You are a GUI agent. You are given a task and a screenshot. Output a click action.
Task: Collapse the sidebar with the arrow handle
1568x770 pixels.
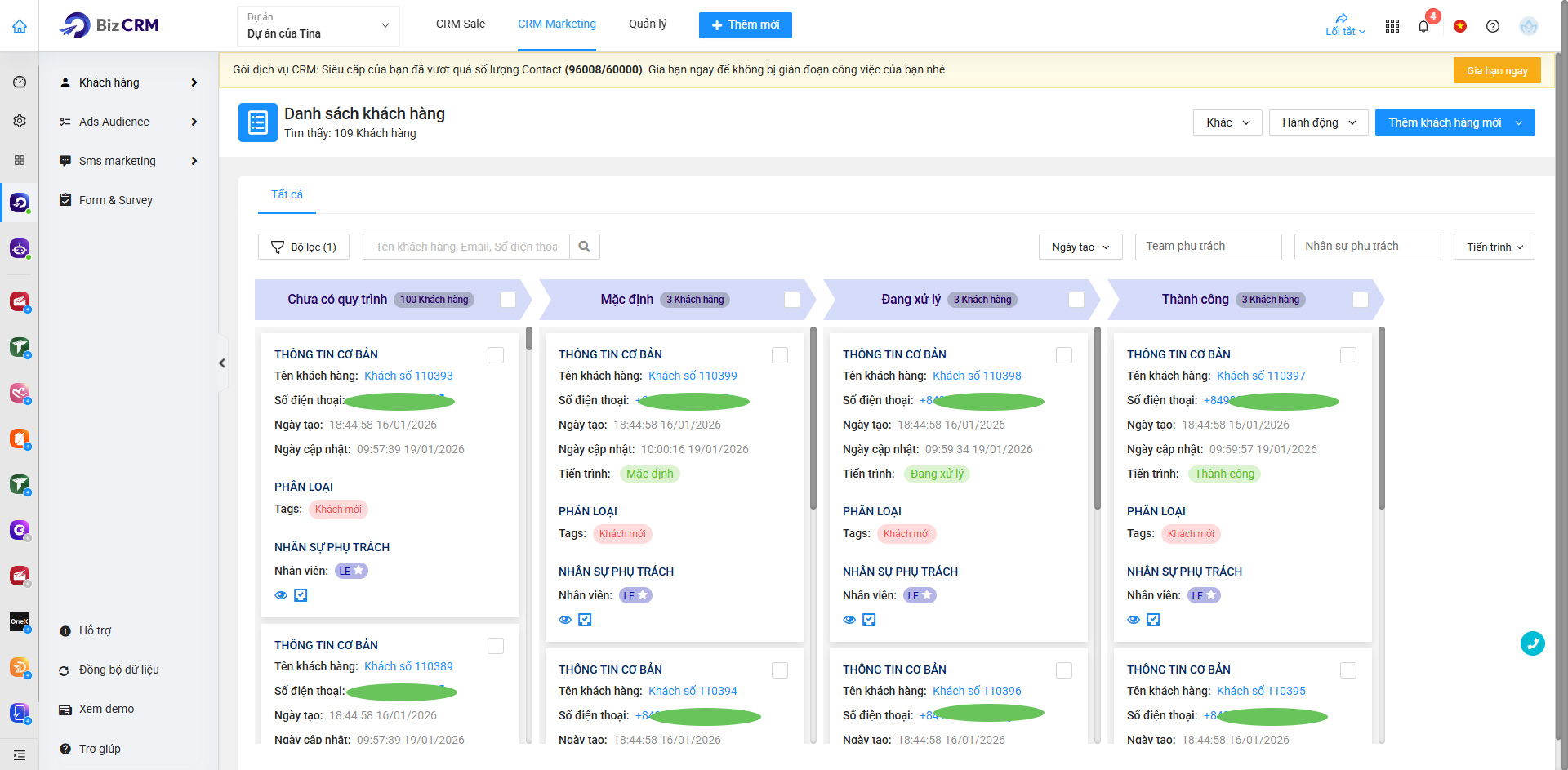click(x=222, y=363)
